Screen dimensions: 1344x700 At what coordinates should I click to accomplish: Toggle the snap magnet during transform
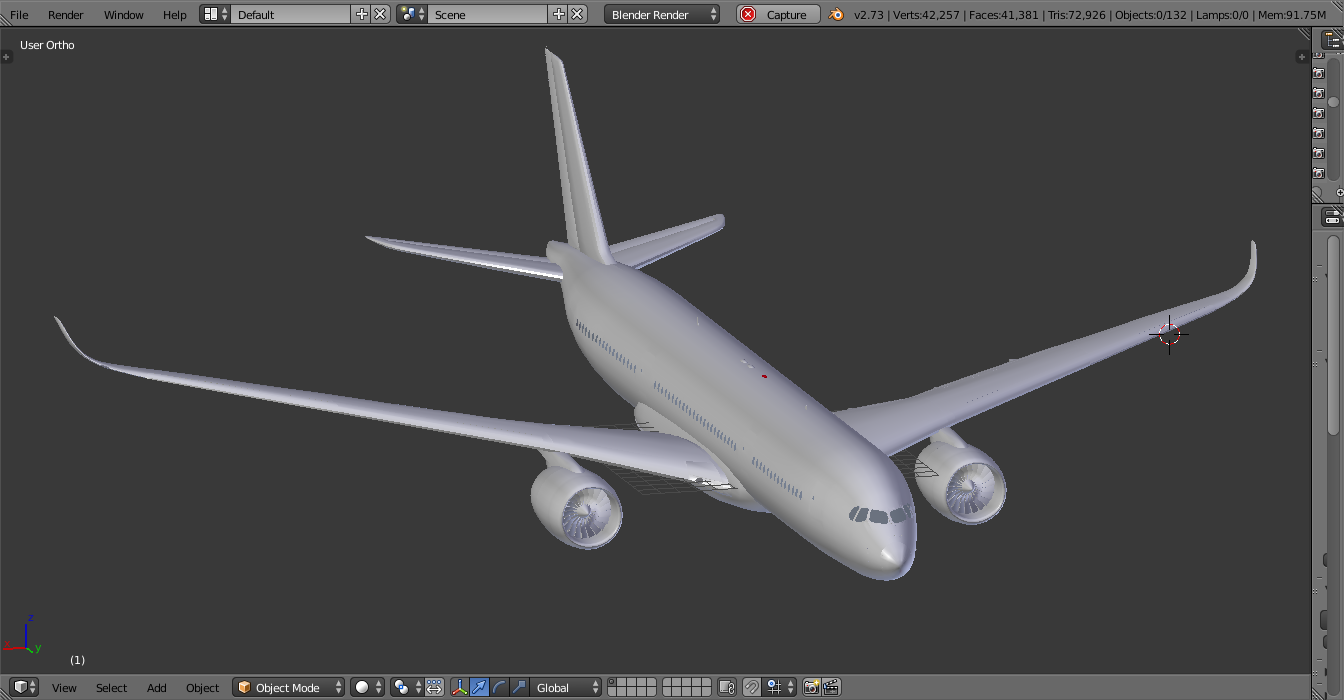[x=751, y=687]
